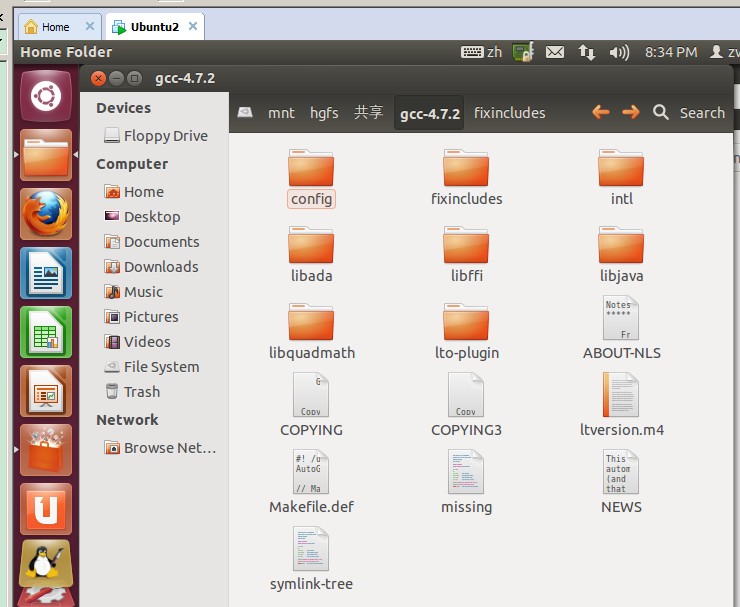Open Ubuntu Software Center icon
The image size is (740, 607).
click(46, 450)
